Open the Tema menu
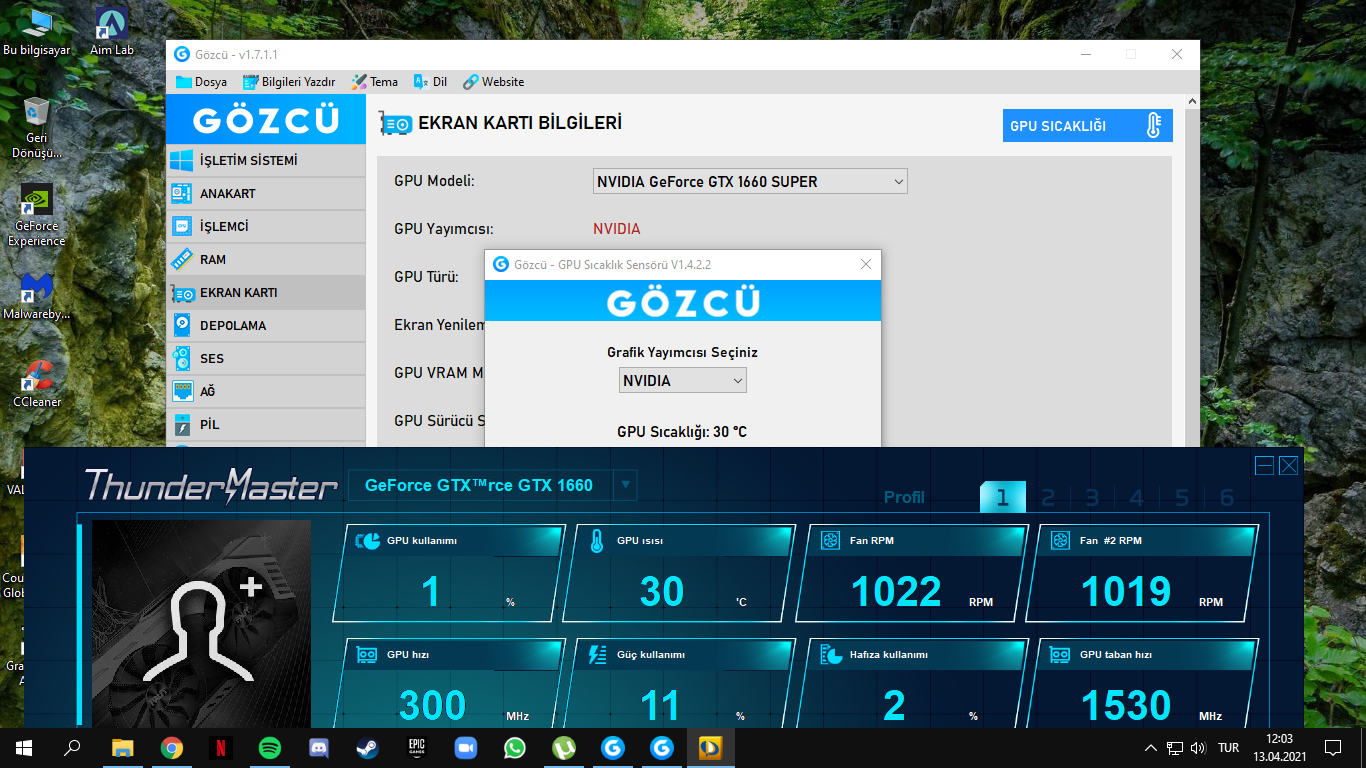1366x768 pixels. pyautogui.click(x=374, y=82)
